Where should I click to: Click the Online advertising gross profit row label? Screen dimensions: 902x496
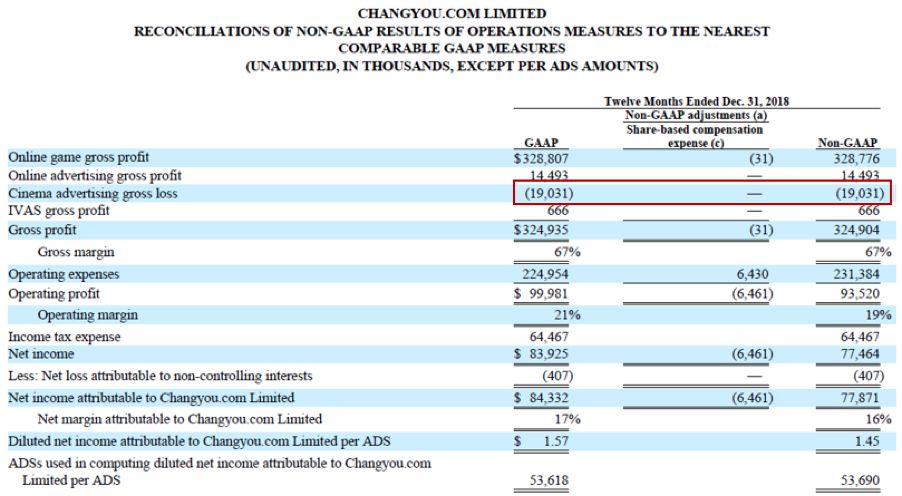[97, 175]
